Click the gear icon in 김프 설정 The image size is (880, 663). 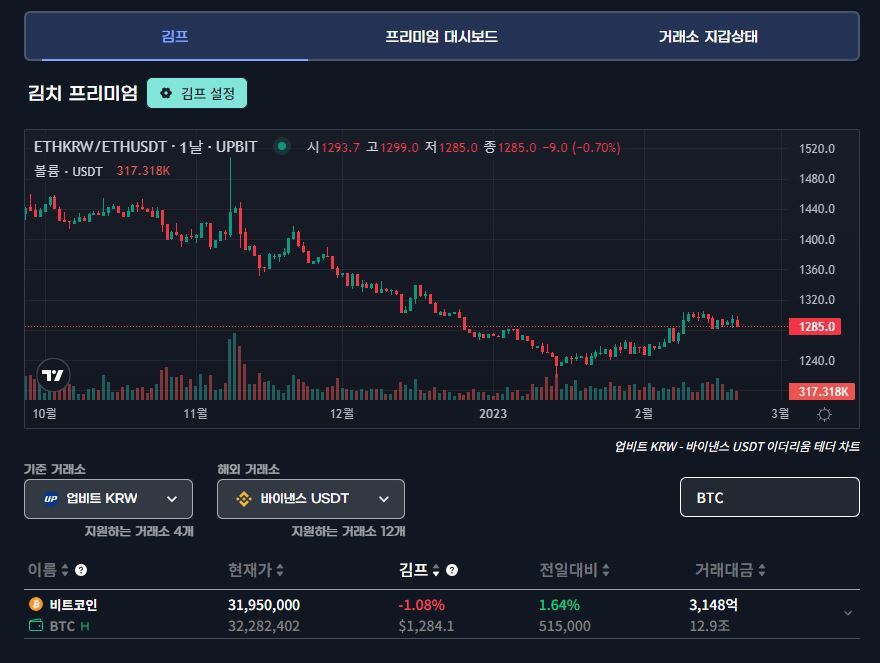[166, 93]
